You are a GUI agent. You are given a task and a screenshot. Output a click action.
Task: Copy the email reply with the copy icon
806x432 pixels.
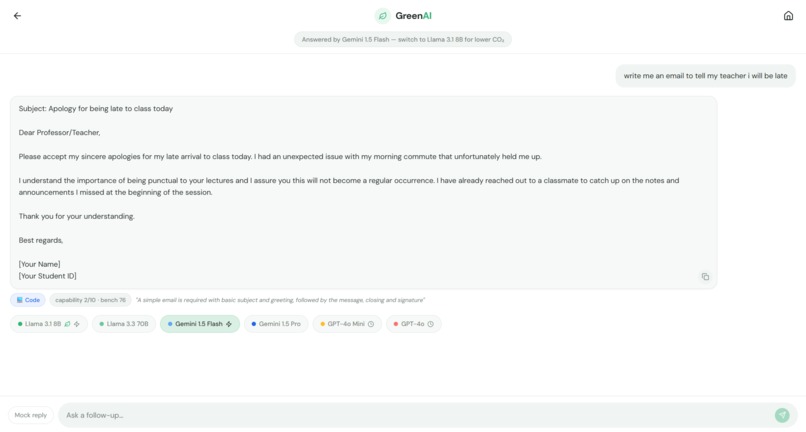pos(705,277)
